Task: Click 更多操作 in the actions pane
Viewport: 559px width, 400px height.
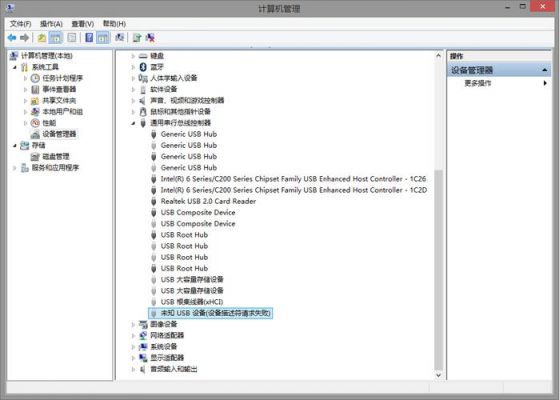Action: tap(478, 83)
